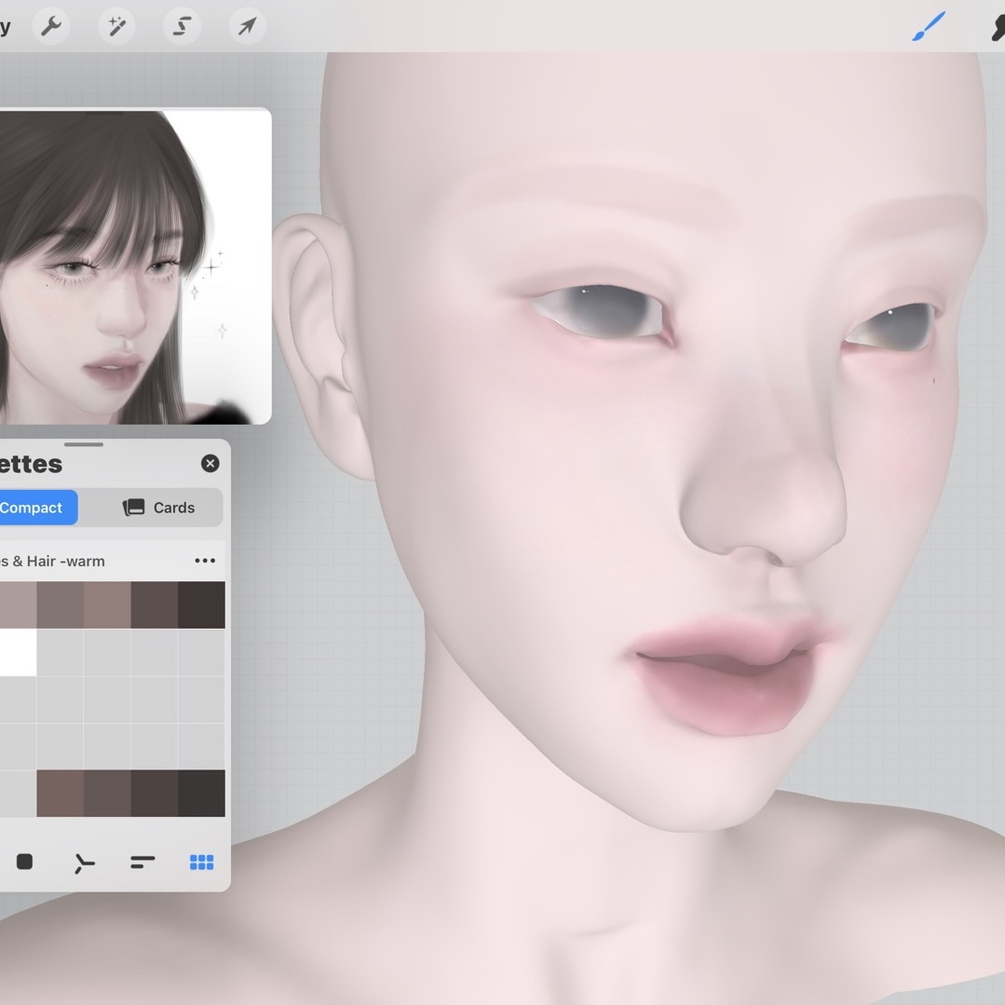This screenshot has height=1005, width=1005.
Task: Pick the medium gray-brown swatch in top row
Action: coord(60,605)
